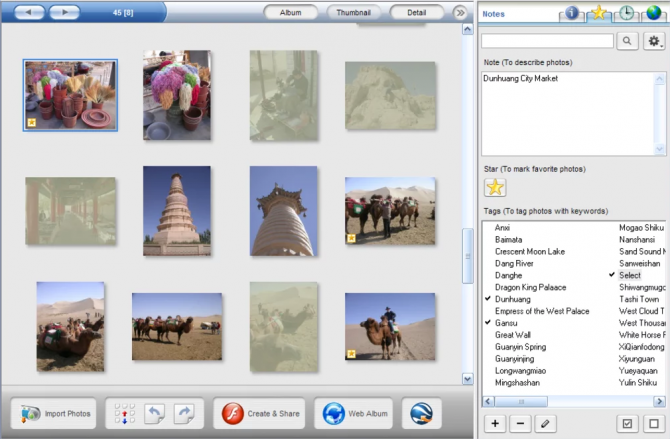Rotate photo right with clockwise arrow
Image resolution: width=670 pixels, height=439 pixels.
pyautogui.click(x=185, y=413)
